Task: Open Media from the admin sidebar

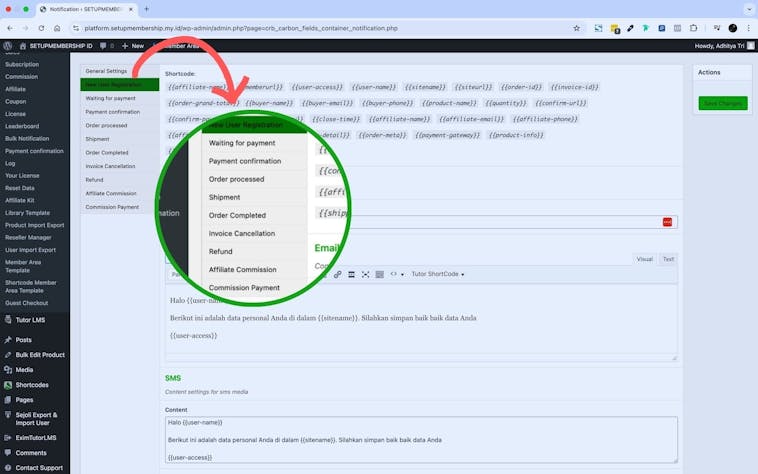Action: (24, 369)
